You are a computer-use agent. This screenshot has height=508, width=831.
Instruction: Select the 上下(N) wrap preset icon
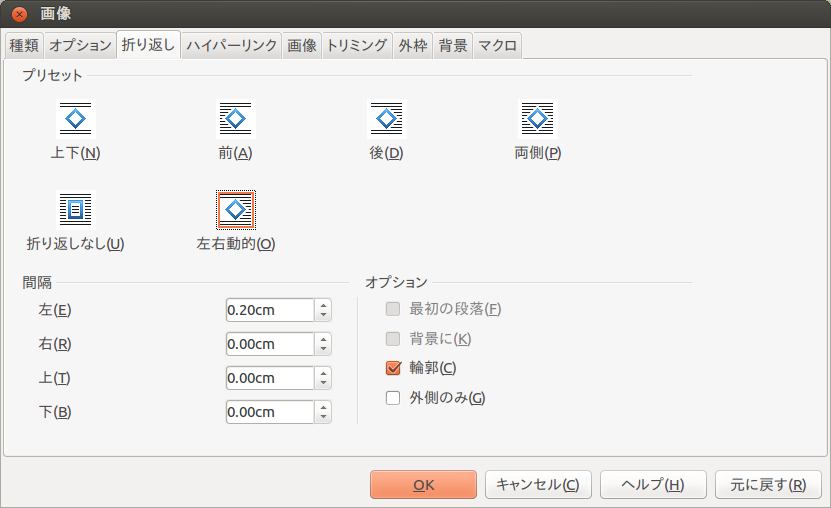(x=75, y=119)
